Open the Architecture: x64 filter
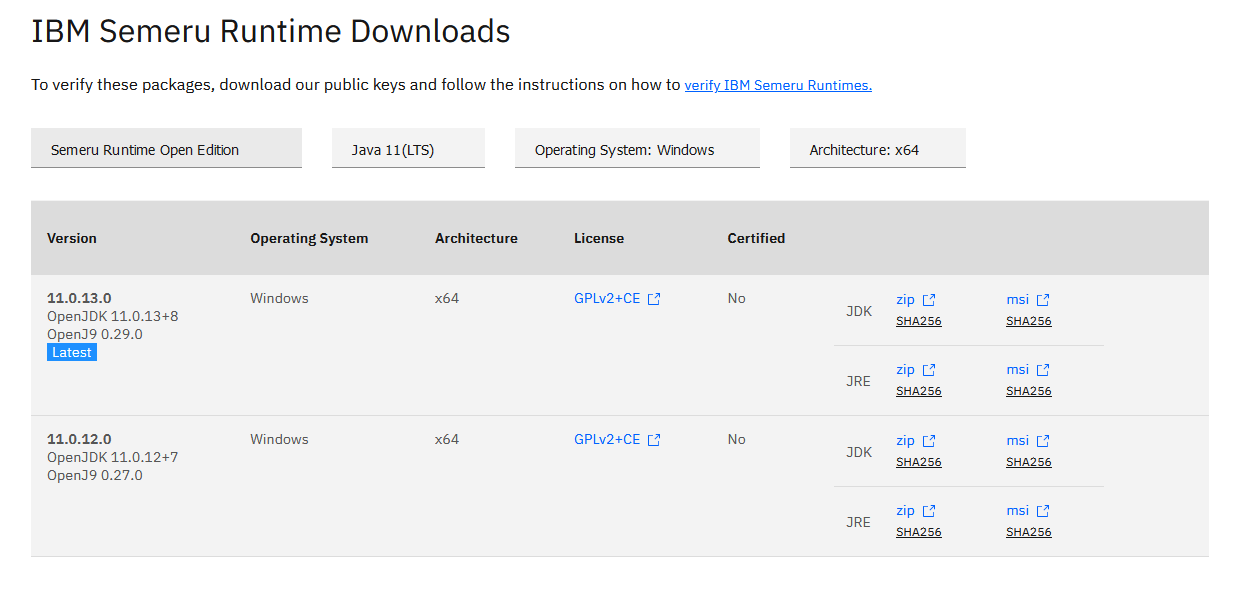 [877, 148]
